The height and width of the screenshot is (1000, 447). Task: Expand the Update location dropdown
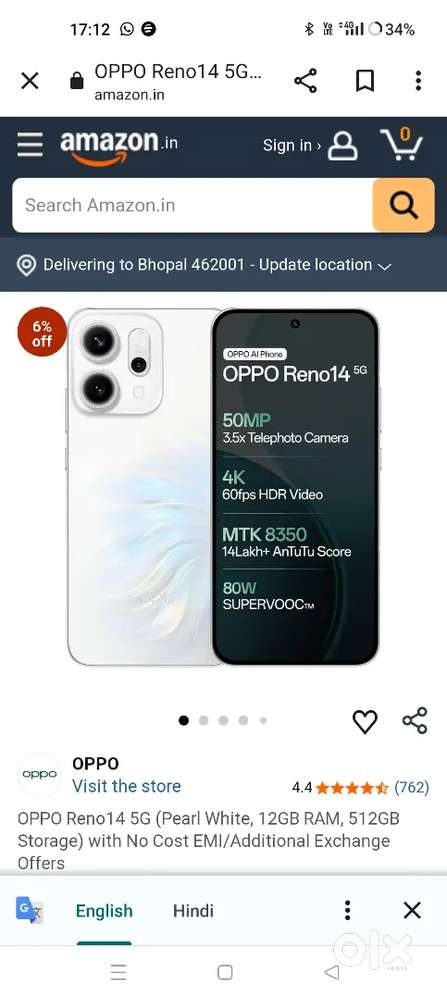[384, 266]
